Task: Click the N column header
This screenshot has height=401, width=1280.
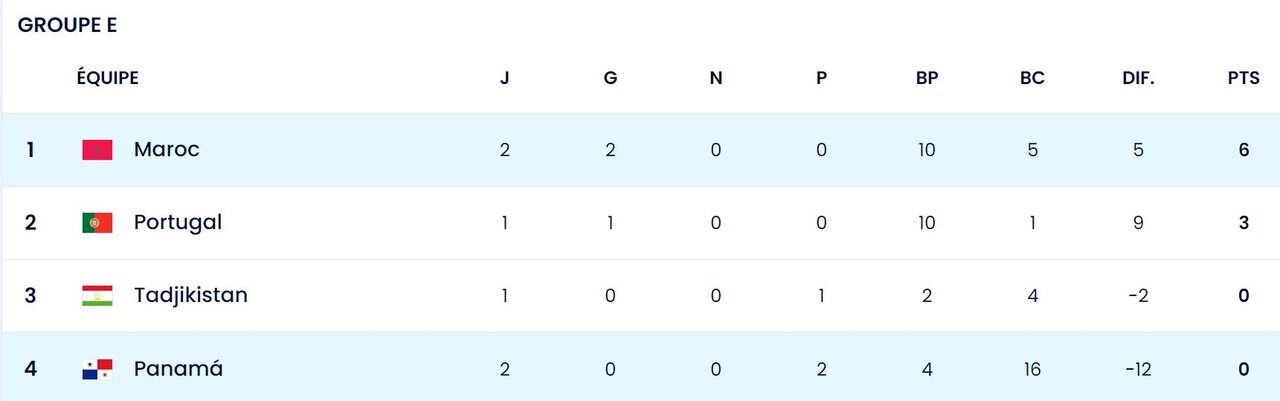Action: 716,78
